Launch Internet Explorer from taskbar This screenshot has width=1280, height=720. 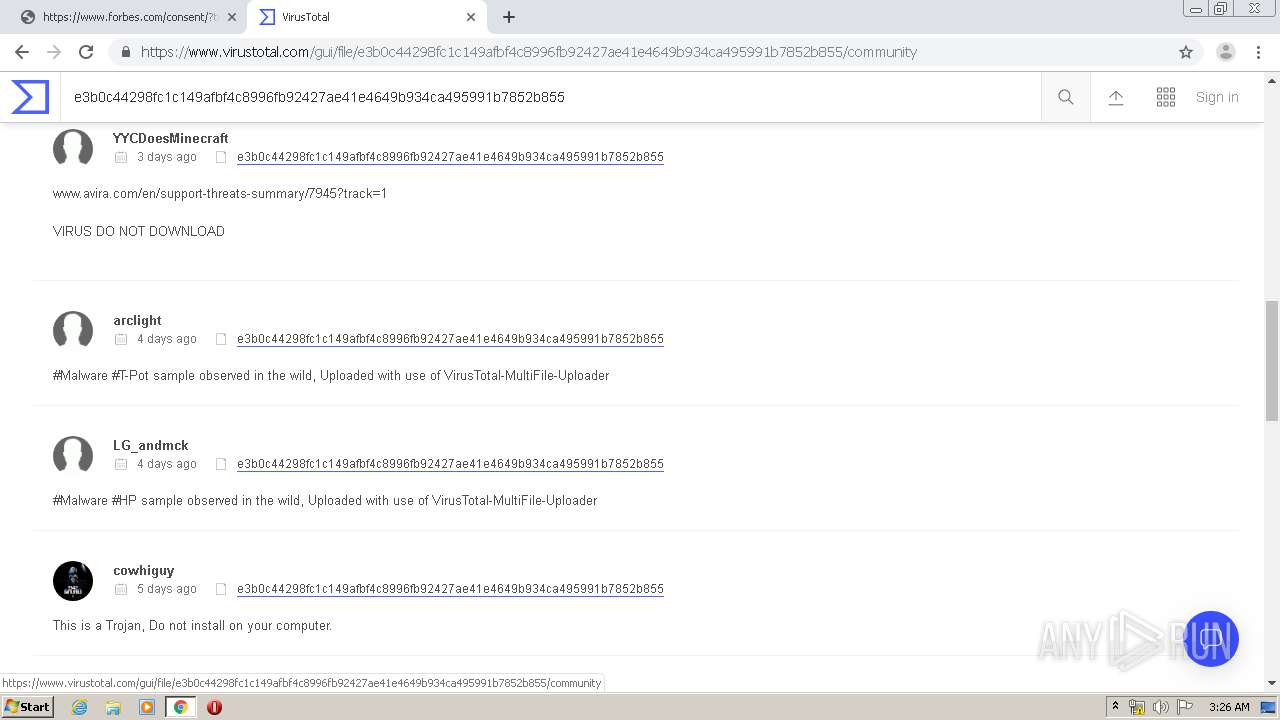tap(80, 707)
